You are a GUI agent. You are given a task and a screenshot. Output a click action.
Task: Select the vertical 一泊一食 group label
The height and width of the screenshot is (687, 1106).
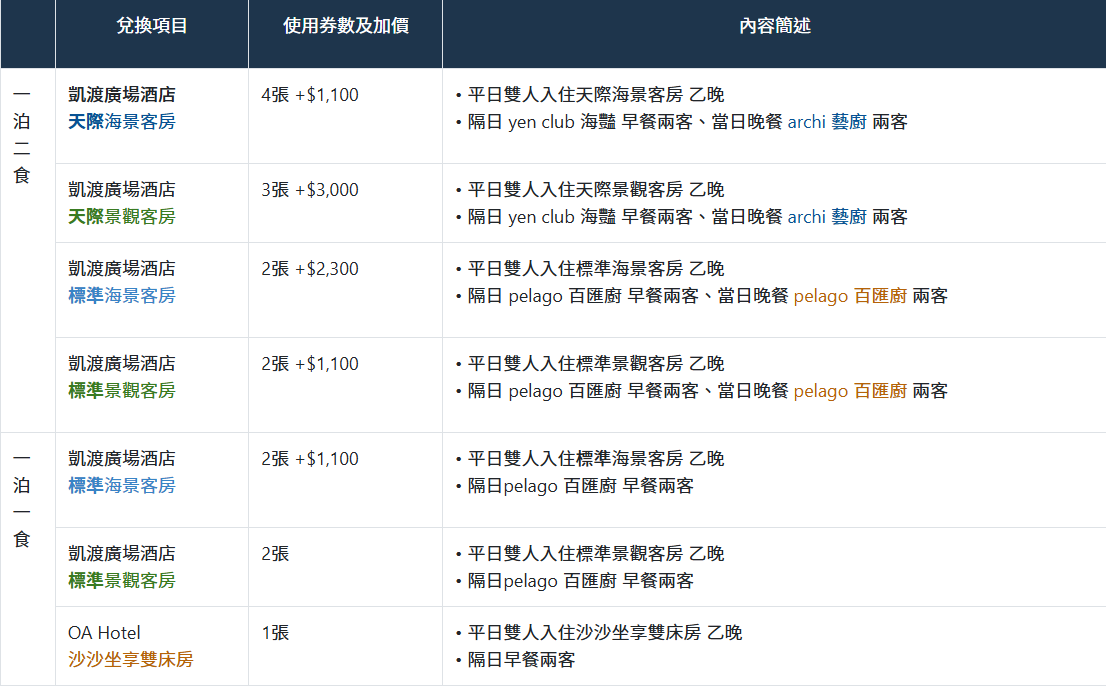click(22, 499)
